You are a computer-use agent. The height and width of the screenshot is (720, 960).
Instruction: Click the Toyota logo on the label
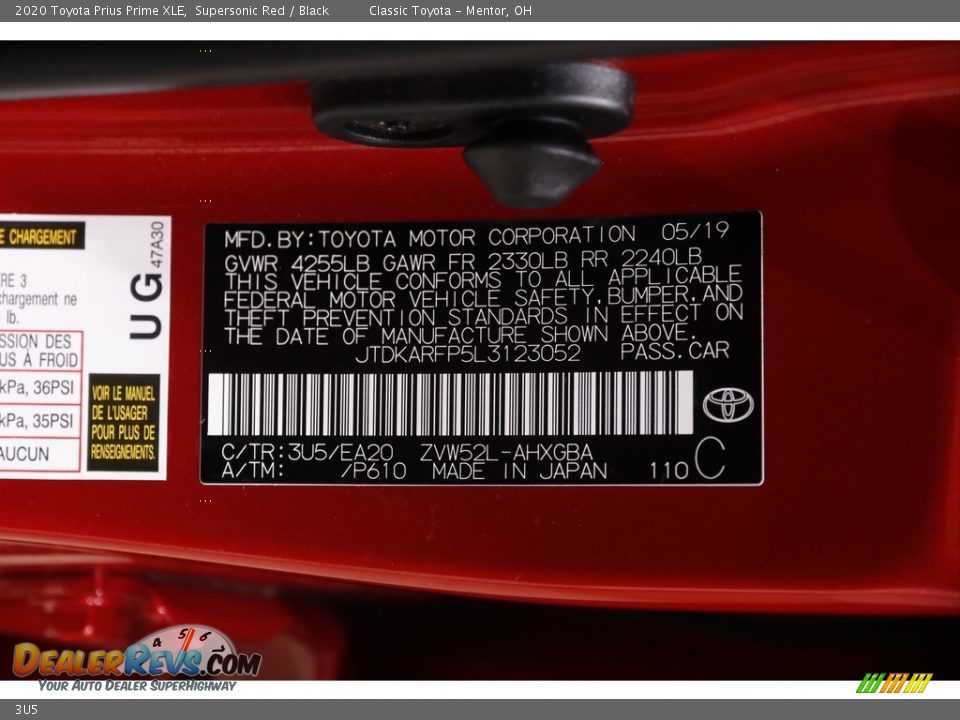click(727, 405)
